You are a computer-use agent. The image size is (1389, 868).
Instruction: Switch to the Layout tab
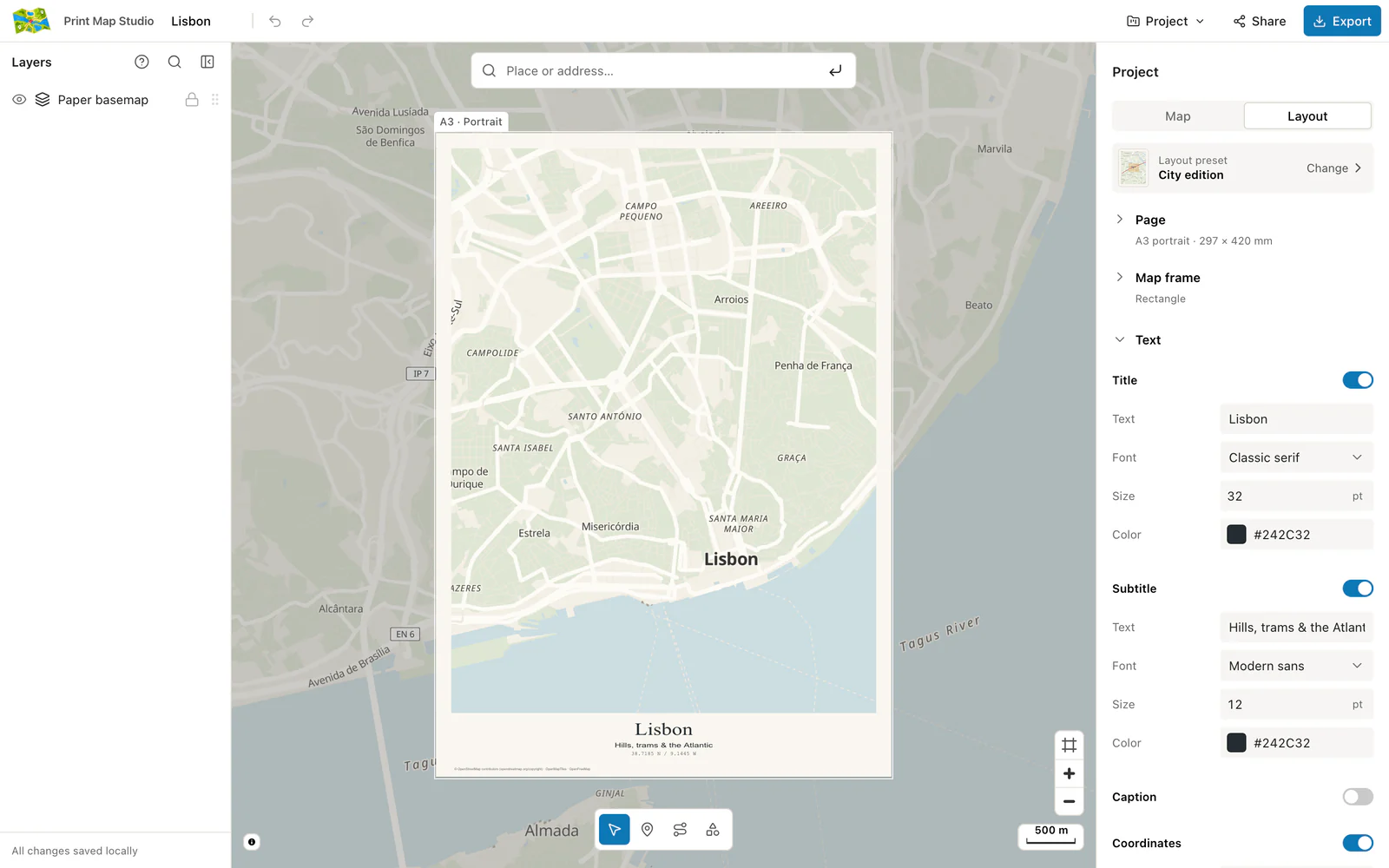click(x=1307, y=116)
